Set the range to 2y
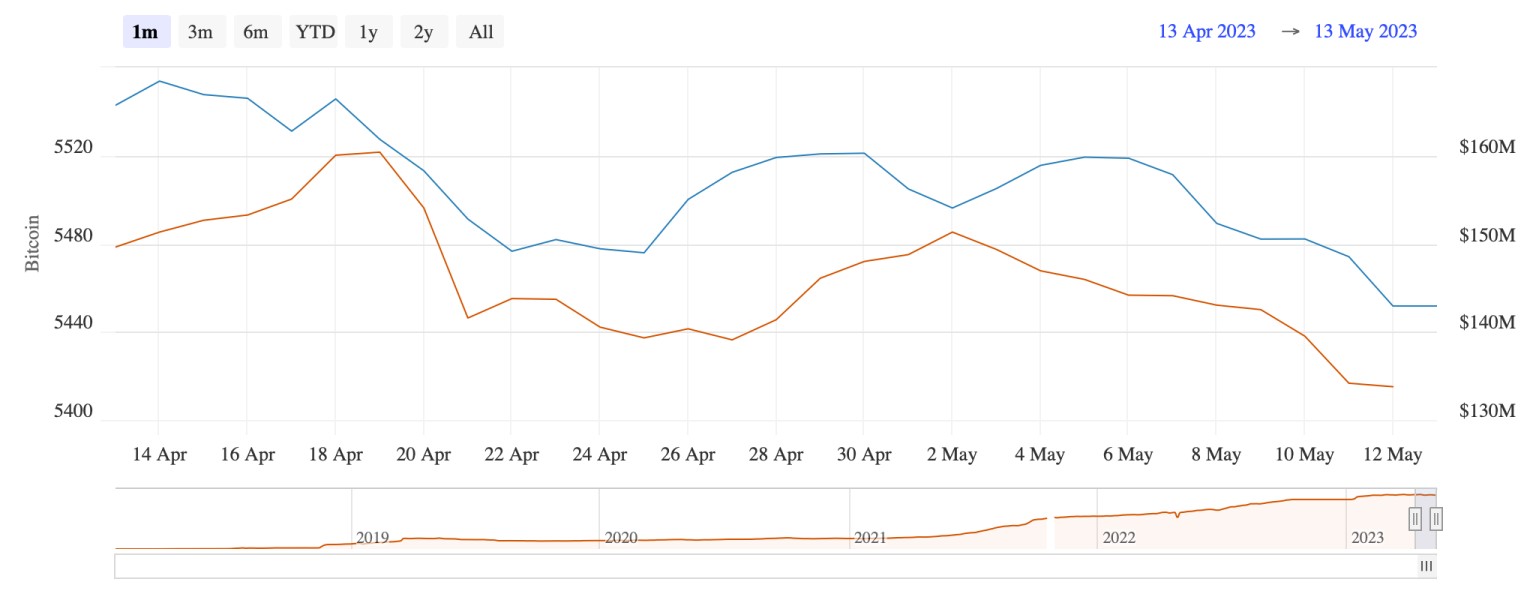The width and height of the screenshot is (1536, 600). tap(424, 32)
